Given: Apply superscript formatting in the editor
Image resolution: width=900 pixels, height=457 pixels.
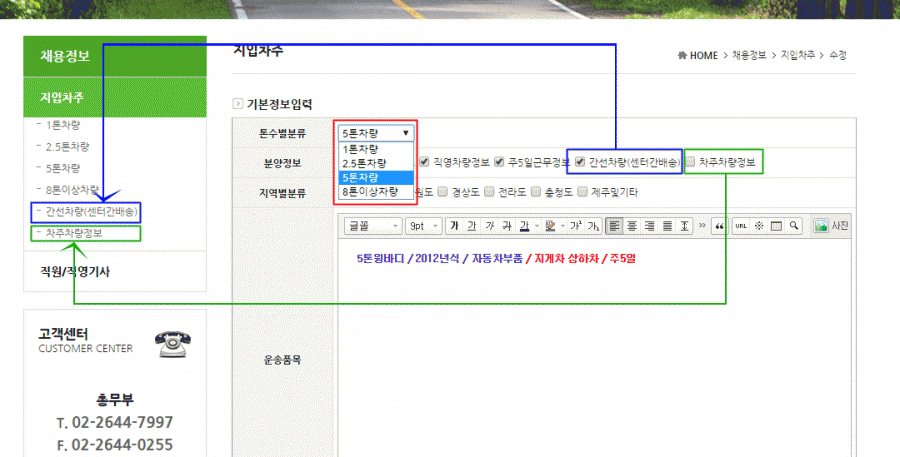Looking at the screenshot, I should coord(576,226).
